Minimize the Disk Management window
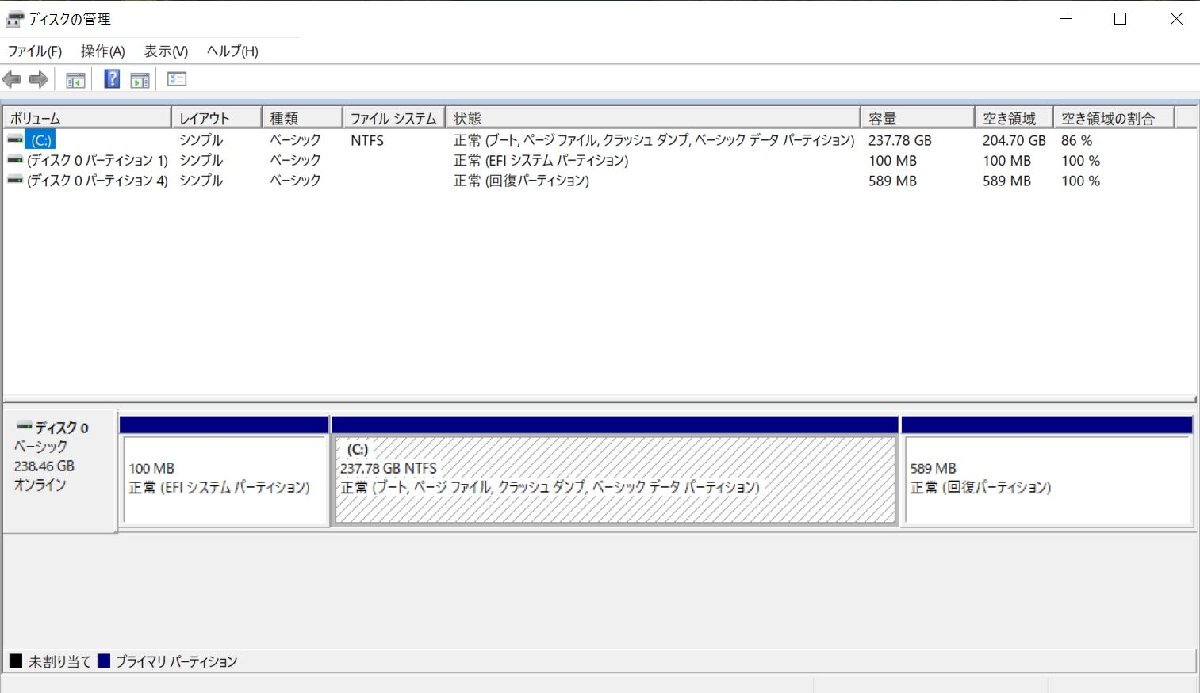 (1065, 19)
